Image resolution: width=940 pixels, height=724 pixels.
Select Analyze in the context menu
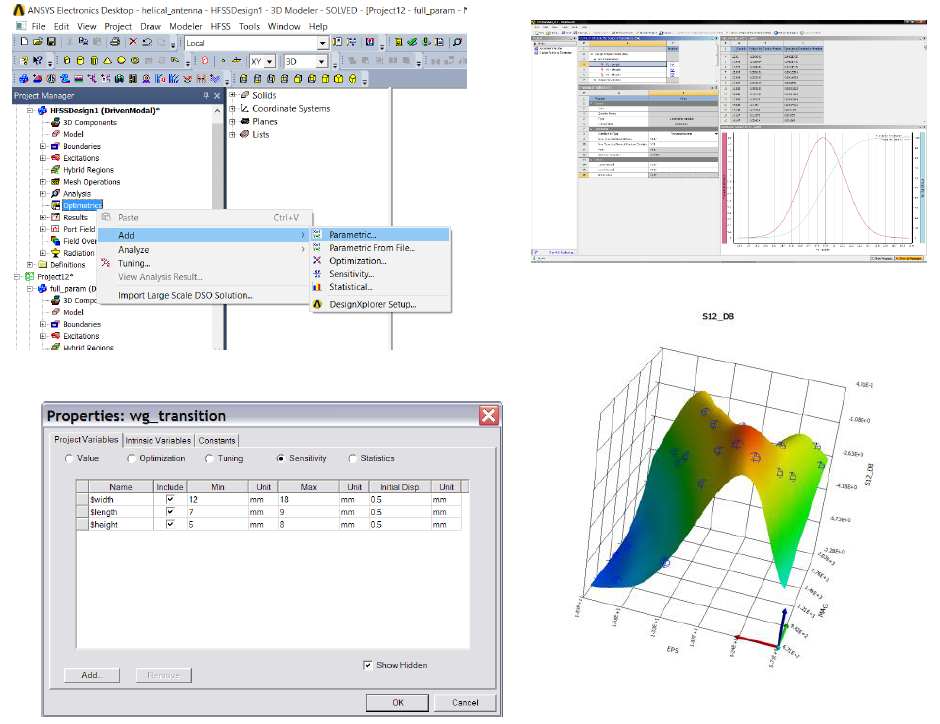[x=203, y=250]
